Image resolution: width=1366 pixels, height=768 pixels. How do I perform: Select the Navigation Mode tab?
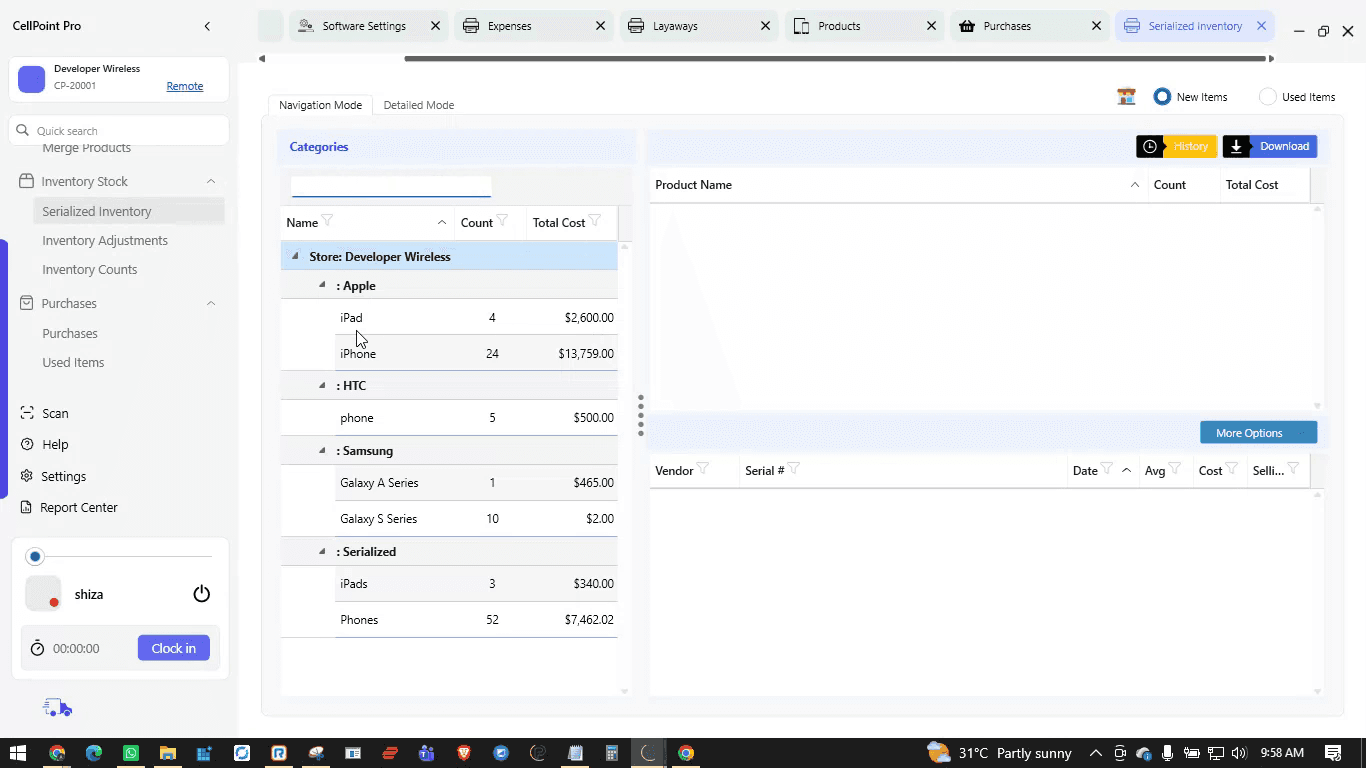tap(320, 105)
